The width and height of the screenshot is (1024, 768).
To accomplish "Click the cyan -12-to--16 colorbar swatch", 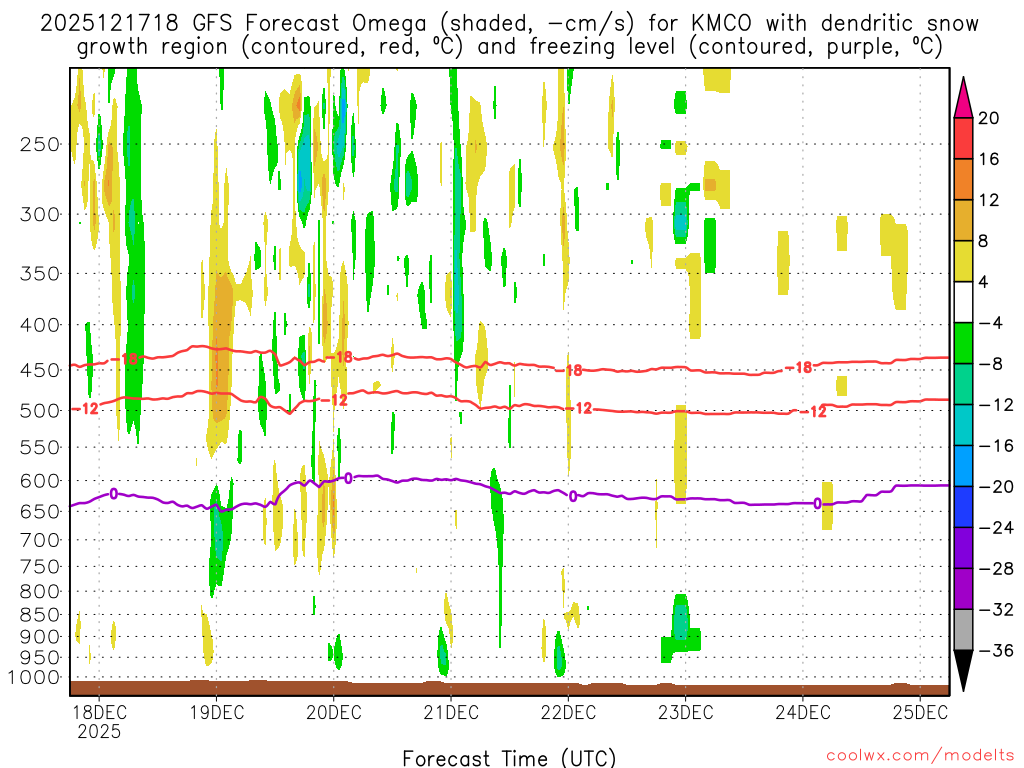I will (x=963, y=425).
